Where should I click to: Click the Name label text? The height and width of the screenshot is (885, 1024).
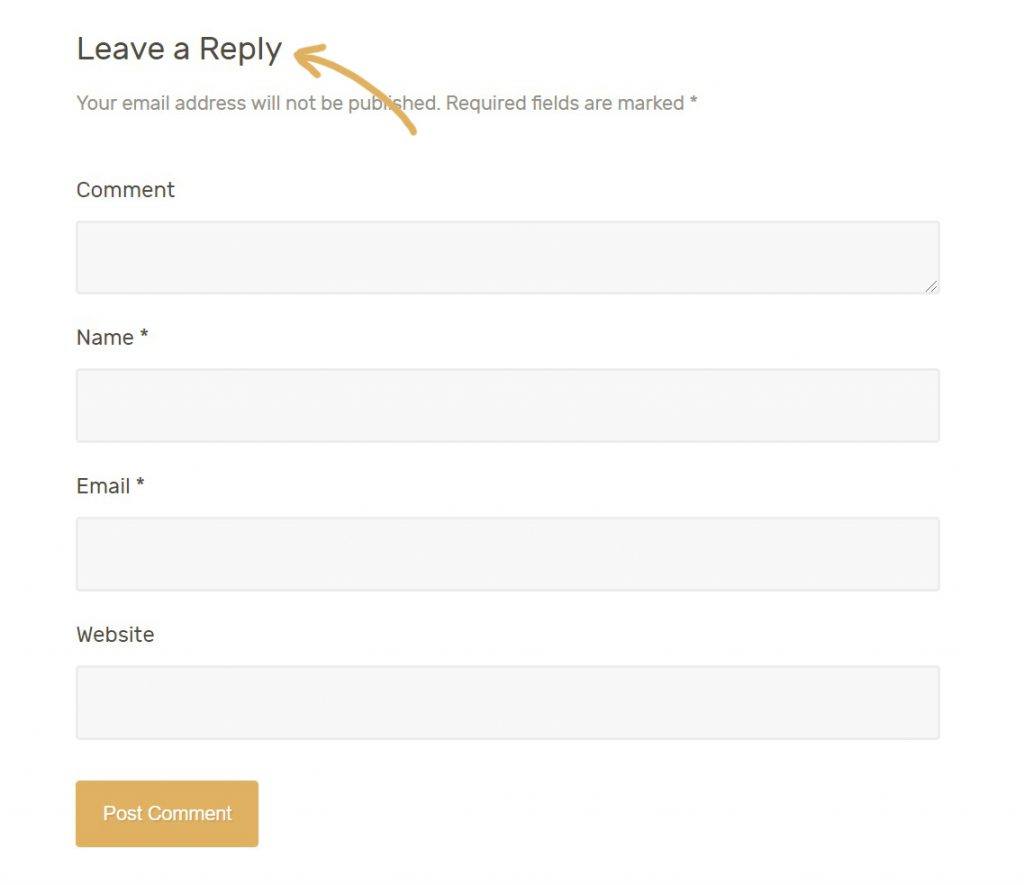[x=105, y=338]
